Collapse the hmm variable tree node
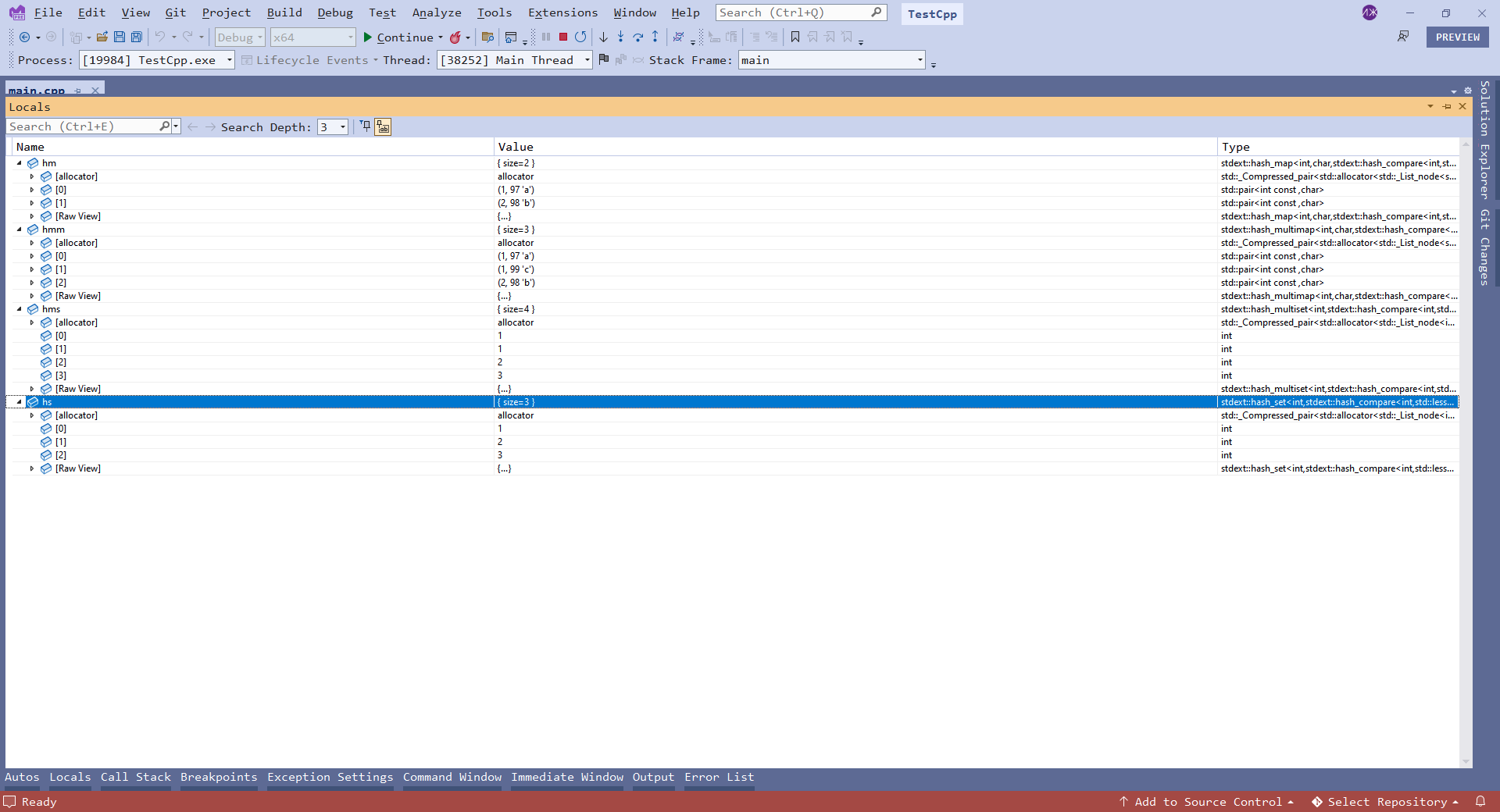Viewport: 1500px width, 812px height. (18, 230)
